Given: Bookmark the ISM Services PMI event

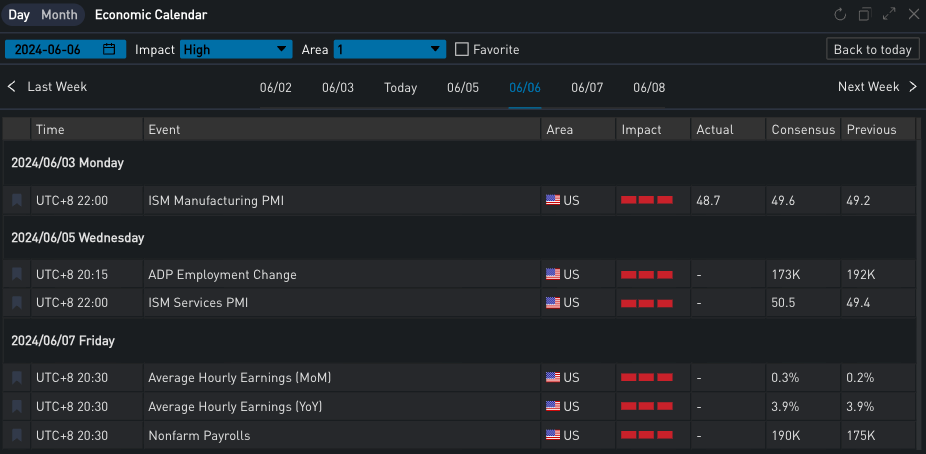Looking at the screenshot, I should pyautogui.click(x=17, y=302).
